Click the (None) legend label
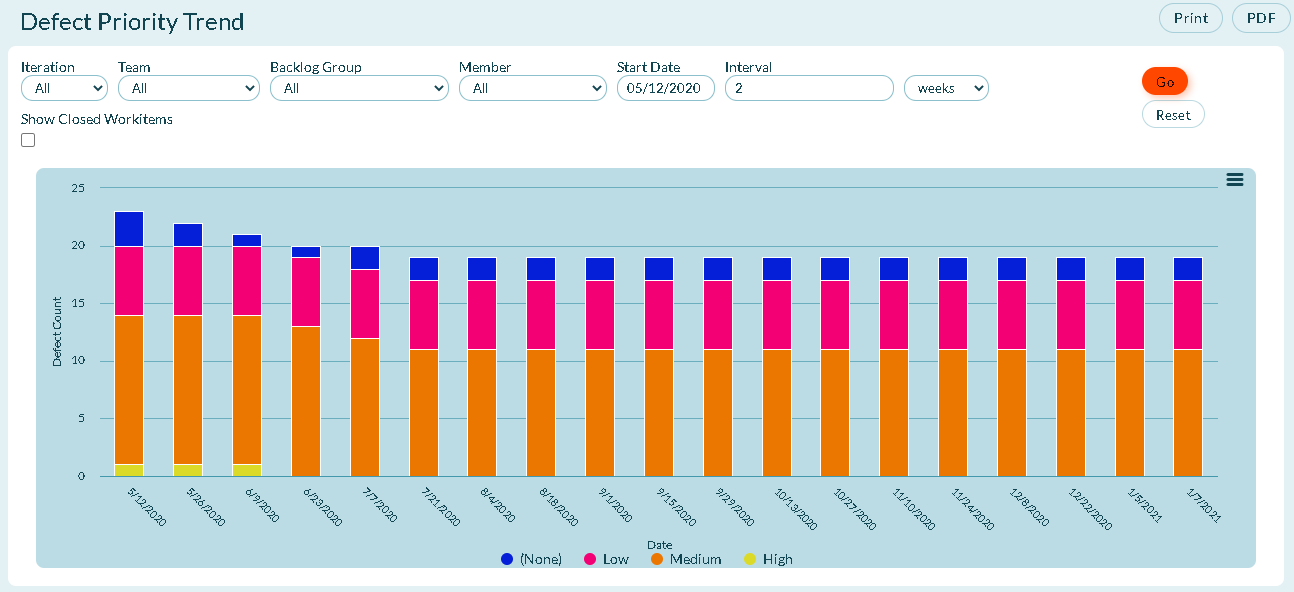 pos(540,559)
